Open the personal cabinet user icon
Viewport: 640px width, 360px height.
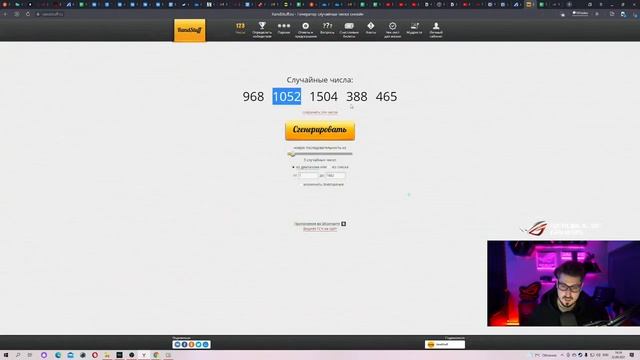pyautogui.click(x=436, y=30)
